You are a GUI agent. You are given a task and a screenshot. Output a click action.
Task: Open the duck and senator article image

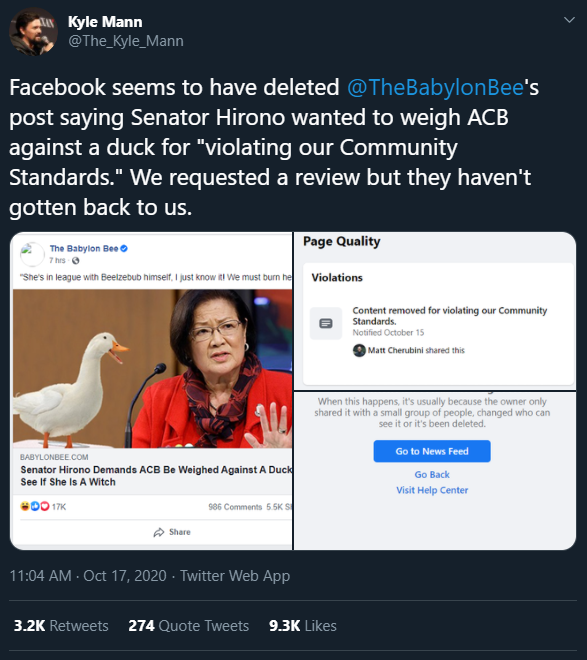point(152,368)
